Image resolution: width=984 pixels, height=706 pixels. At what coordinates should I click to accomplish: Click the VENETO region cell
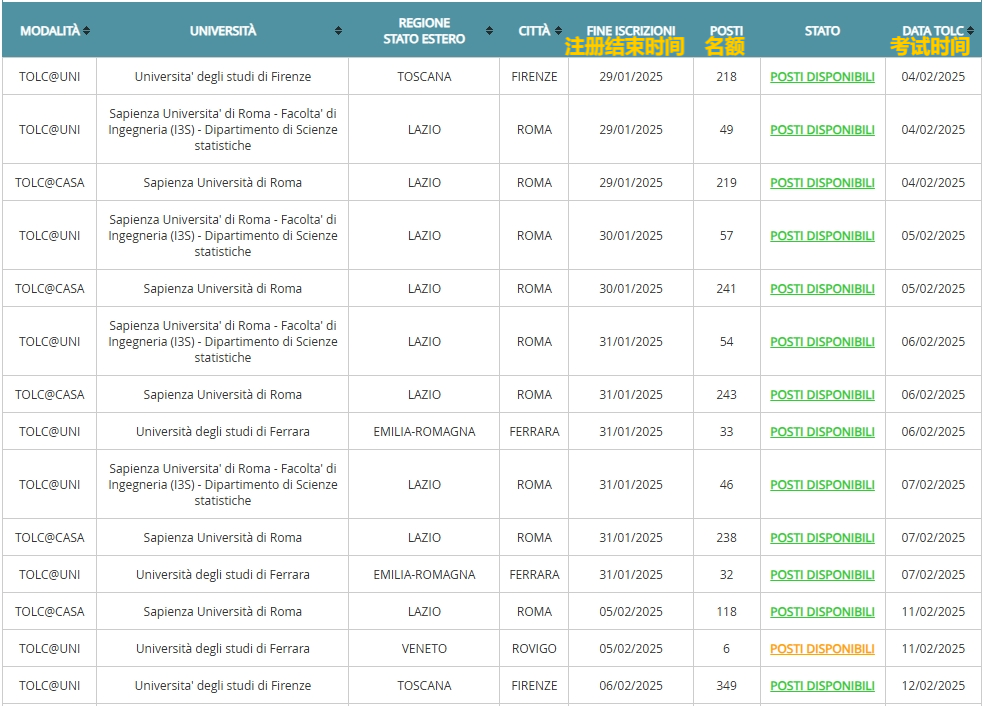pos(424,649)
